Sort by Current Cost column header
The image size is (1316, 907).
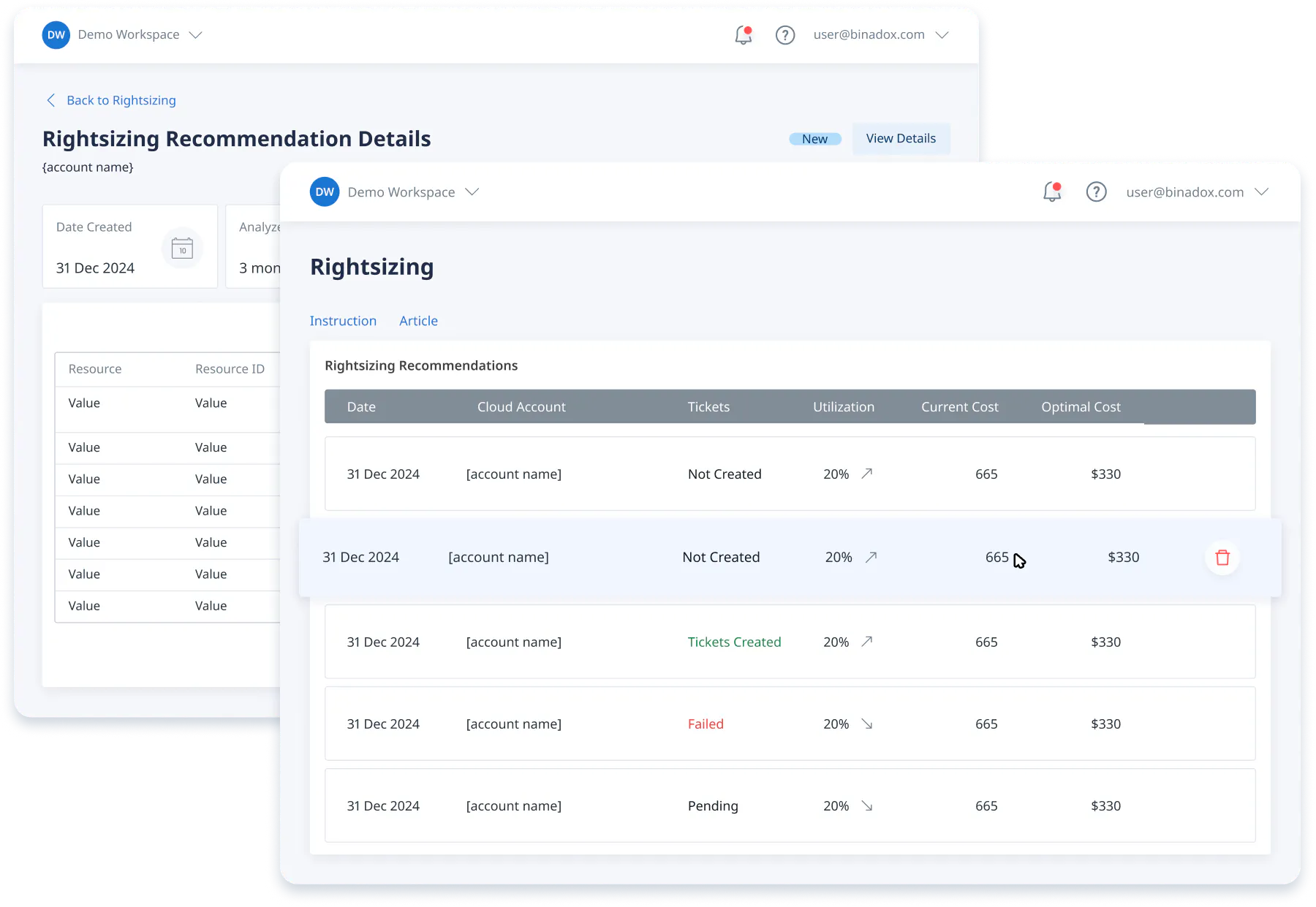point(959,407)
